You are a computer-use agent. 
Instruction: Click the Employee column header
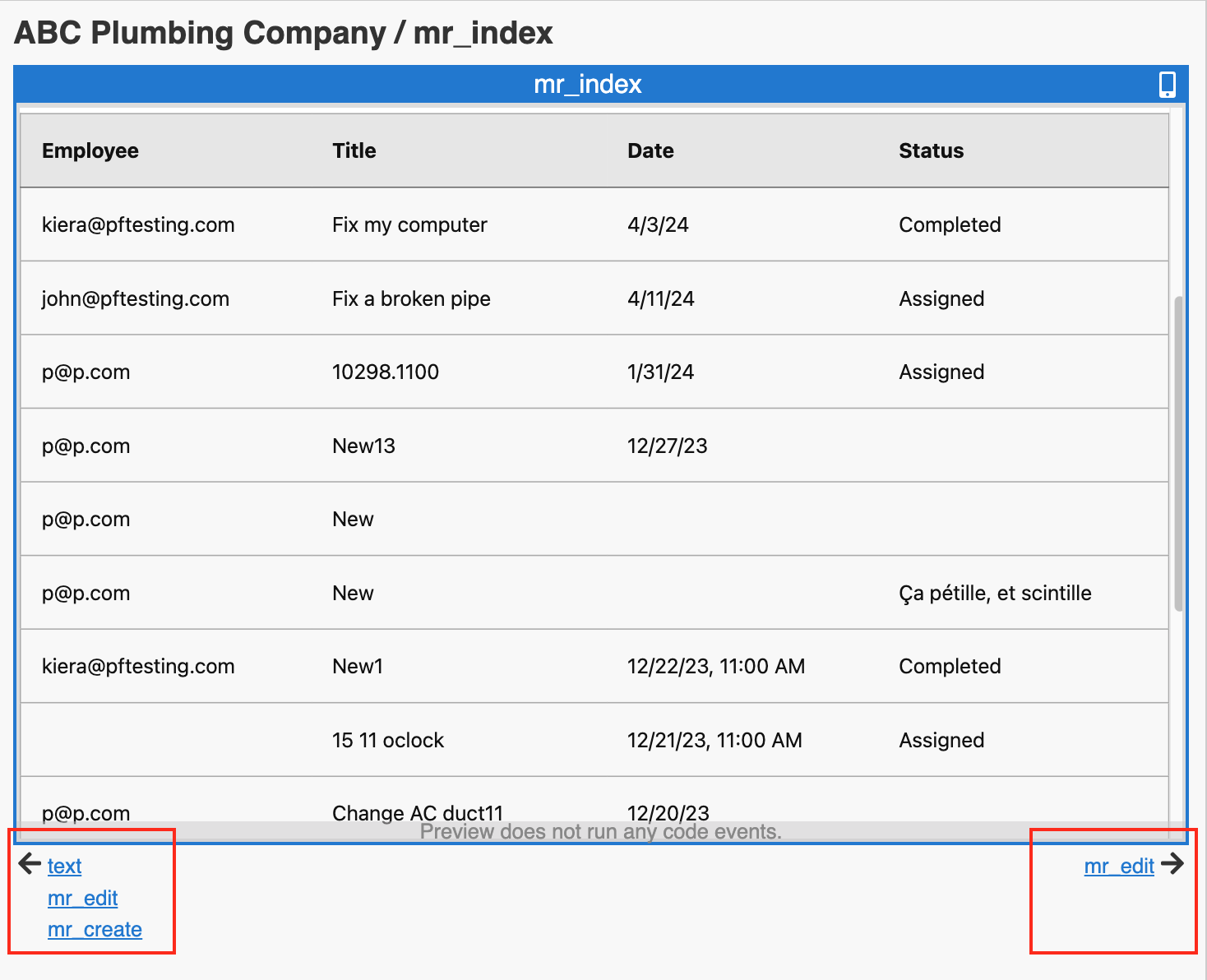tap(90, 151)
